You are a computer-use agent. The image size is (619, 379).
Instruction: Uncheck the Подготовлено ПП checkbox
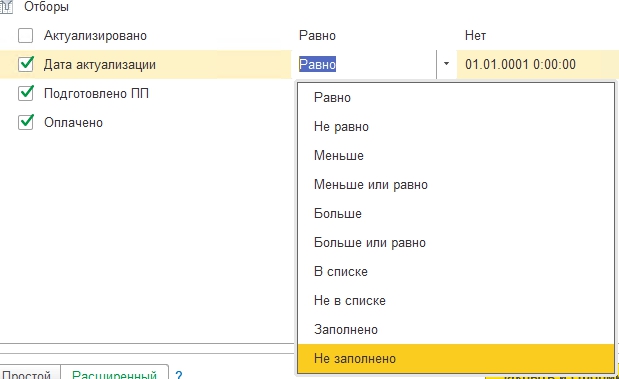point(26,93)
